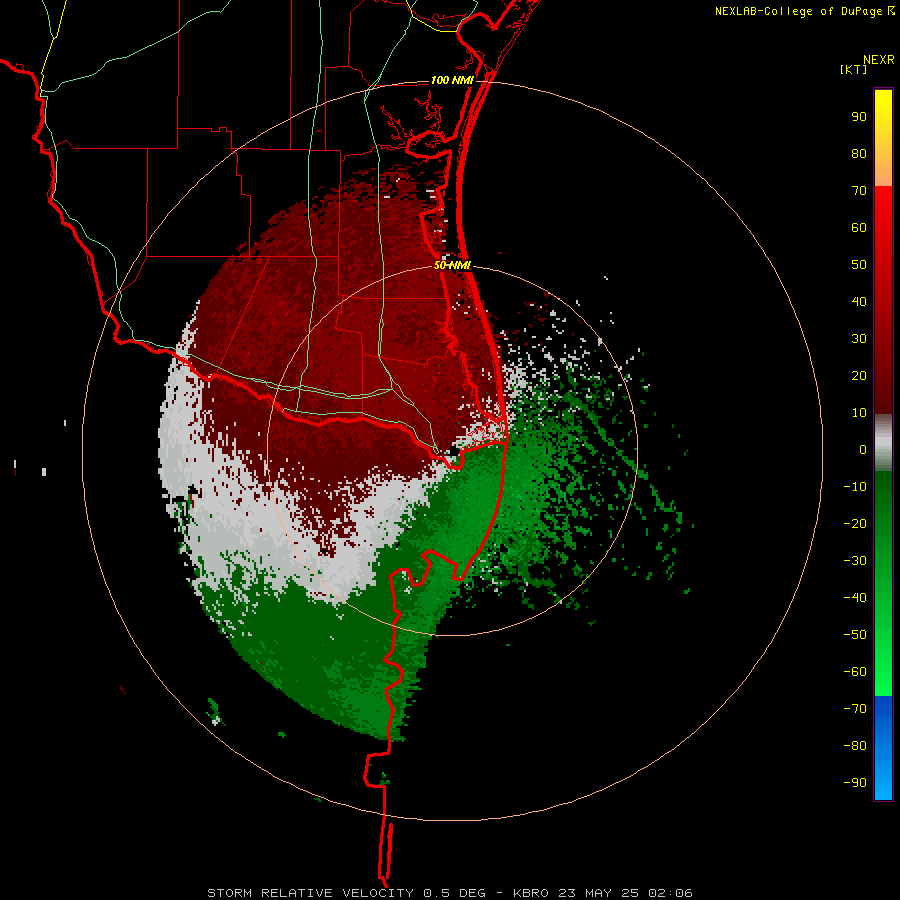Click the -80 value on the velocity scale
This screenshot has height=900, width=900.
point(855,746)
